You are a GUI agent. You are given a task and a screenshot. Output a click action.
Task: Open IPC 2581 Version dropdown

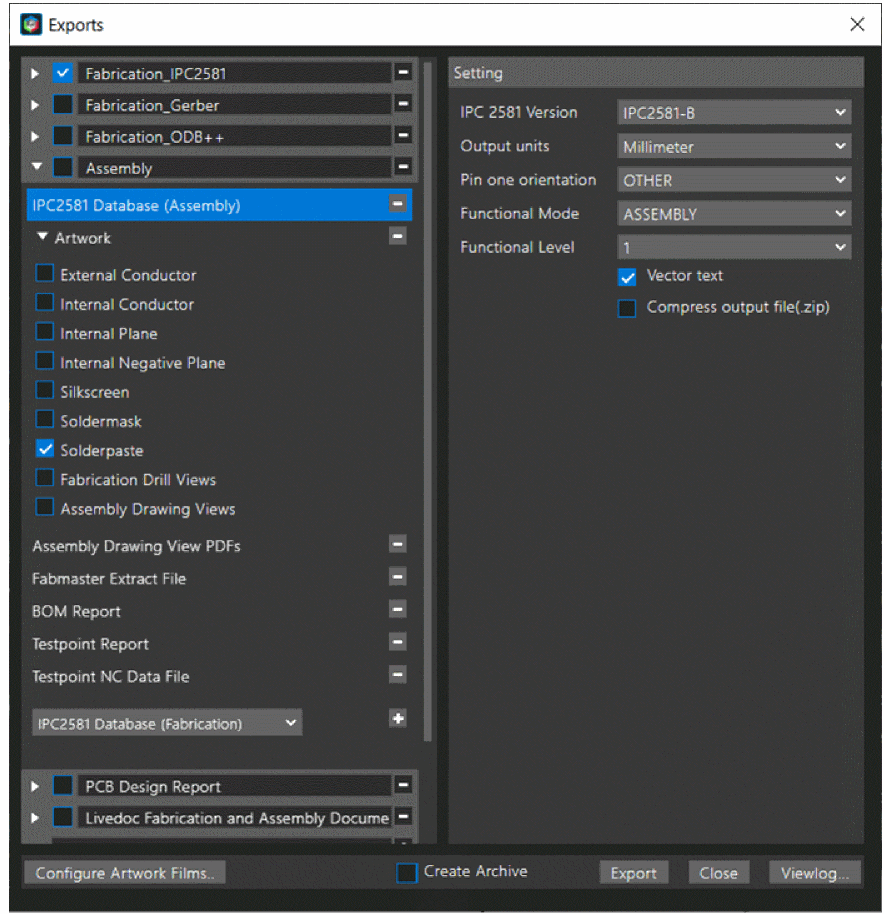(x=734, y=113)
